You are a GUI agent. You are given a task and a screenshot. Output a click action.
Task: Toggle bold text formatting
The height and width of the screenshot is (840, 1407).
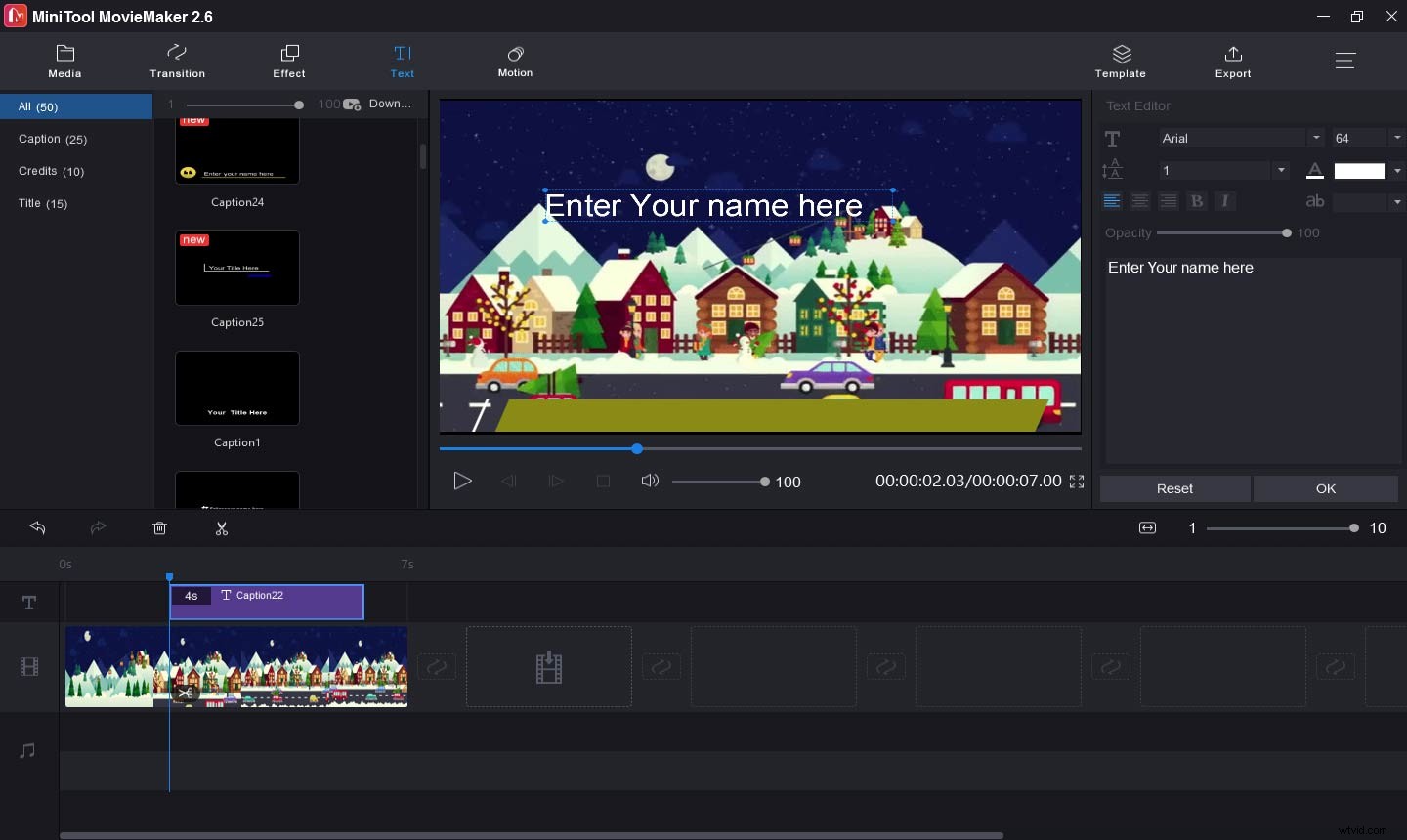coord(1197,201)
